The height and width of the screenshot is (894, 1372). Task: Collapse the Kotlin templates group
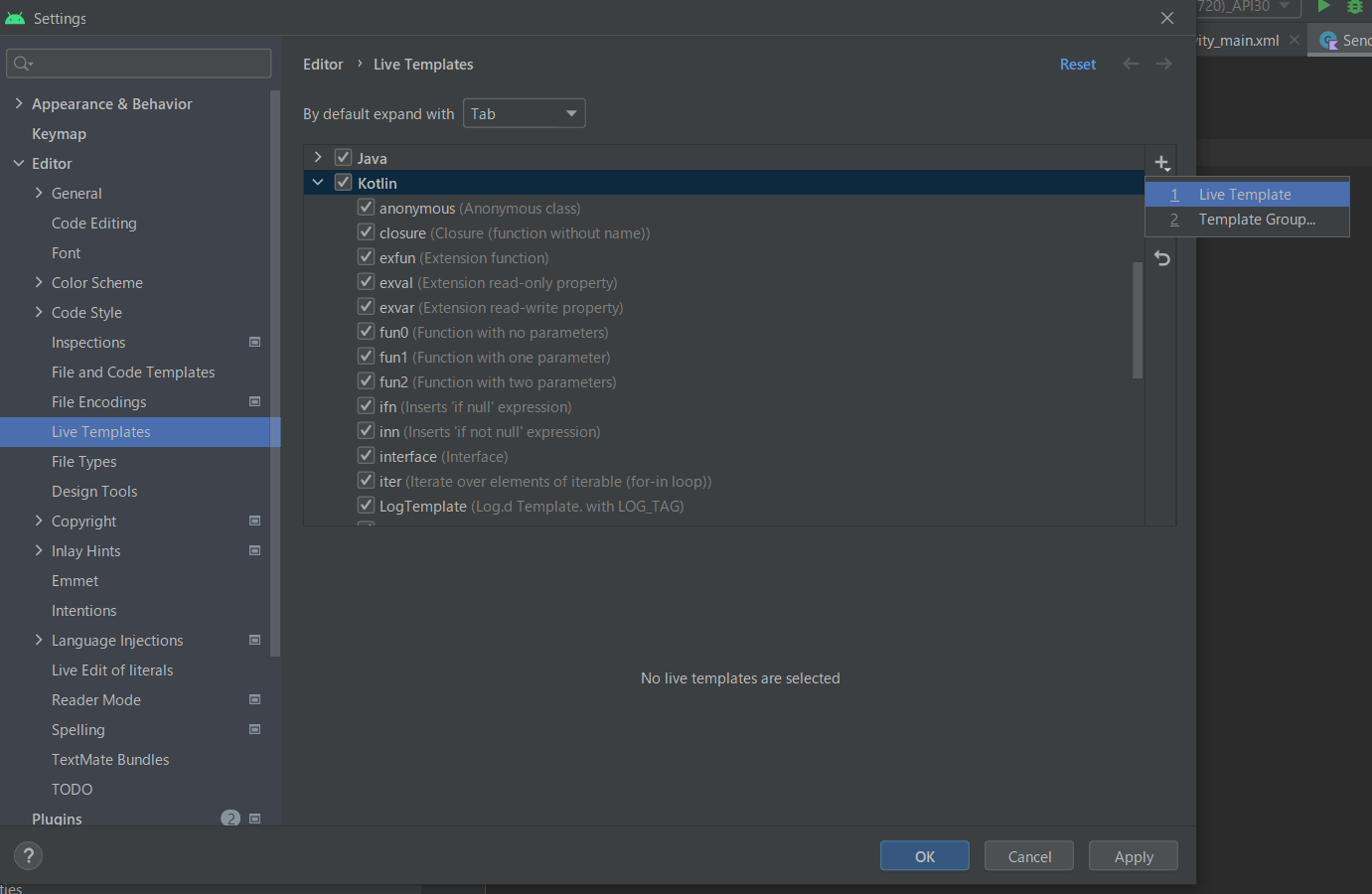pyautogui.click(x=318, y=182)
